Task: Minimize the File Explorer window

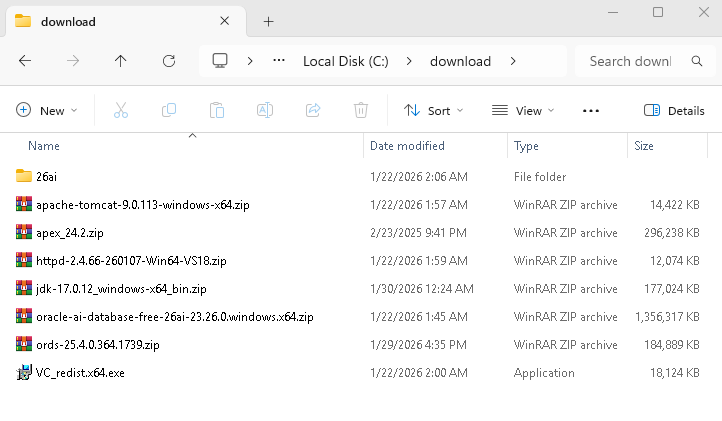Action: click(x=613, y=12)
